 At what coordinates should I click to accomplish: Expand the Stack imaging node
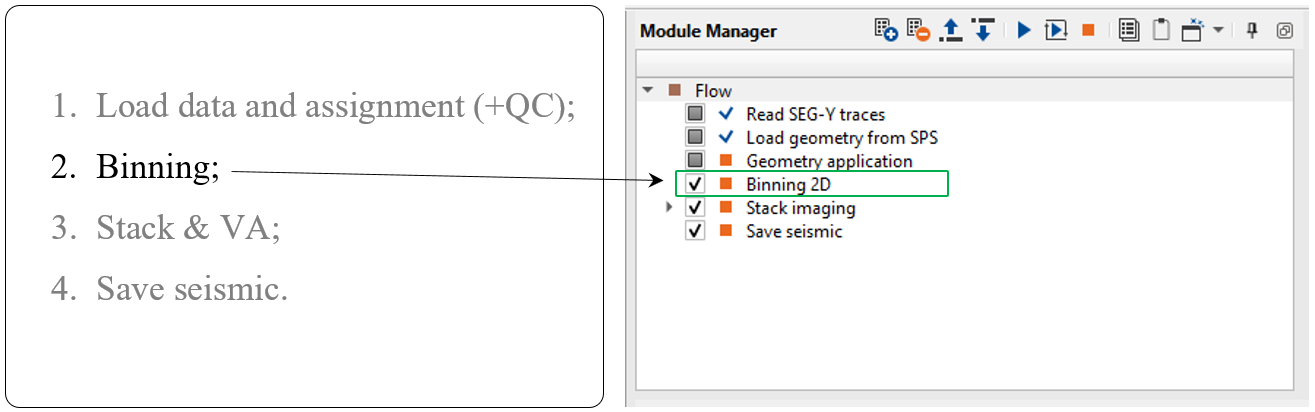669,208
